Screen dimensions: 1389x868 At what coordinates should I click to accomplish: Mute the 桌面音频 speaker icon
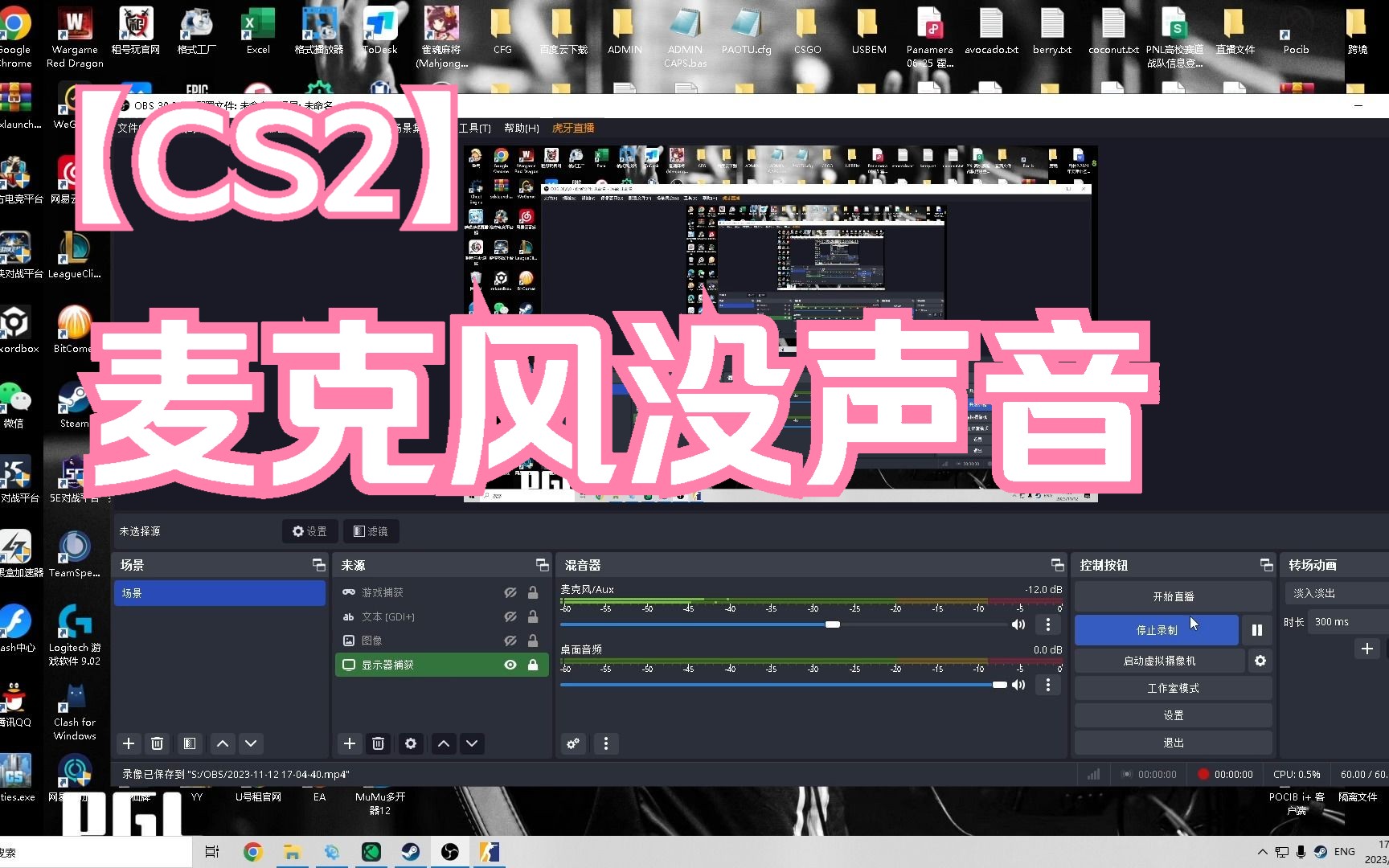pyautogui.click(x=1018, y=685)
